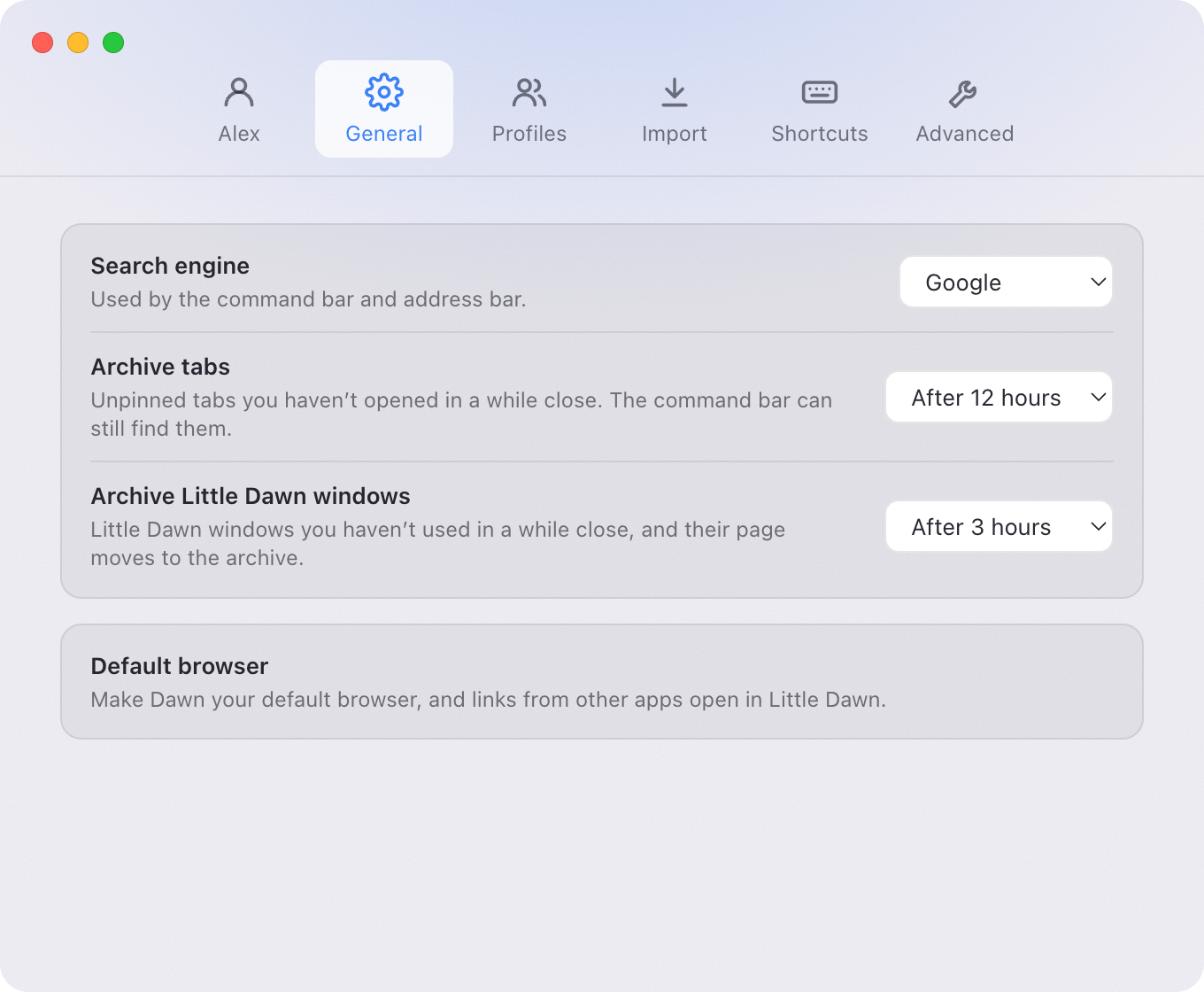
Task: Zoom the window with the green button
Action: click(x=113, y=43)
